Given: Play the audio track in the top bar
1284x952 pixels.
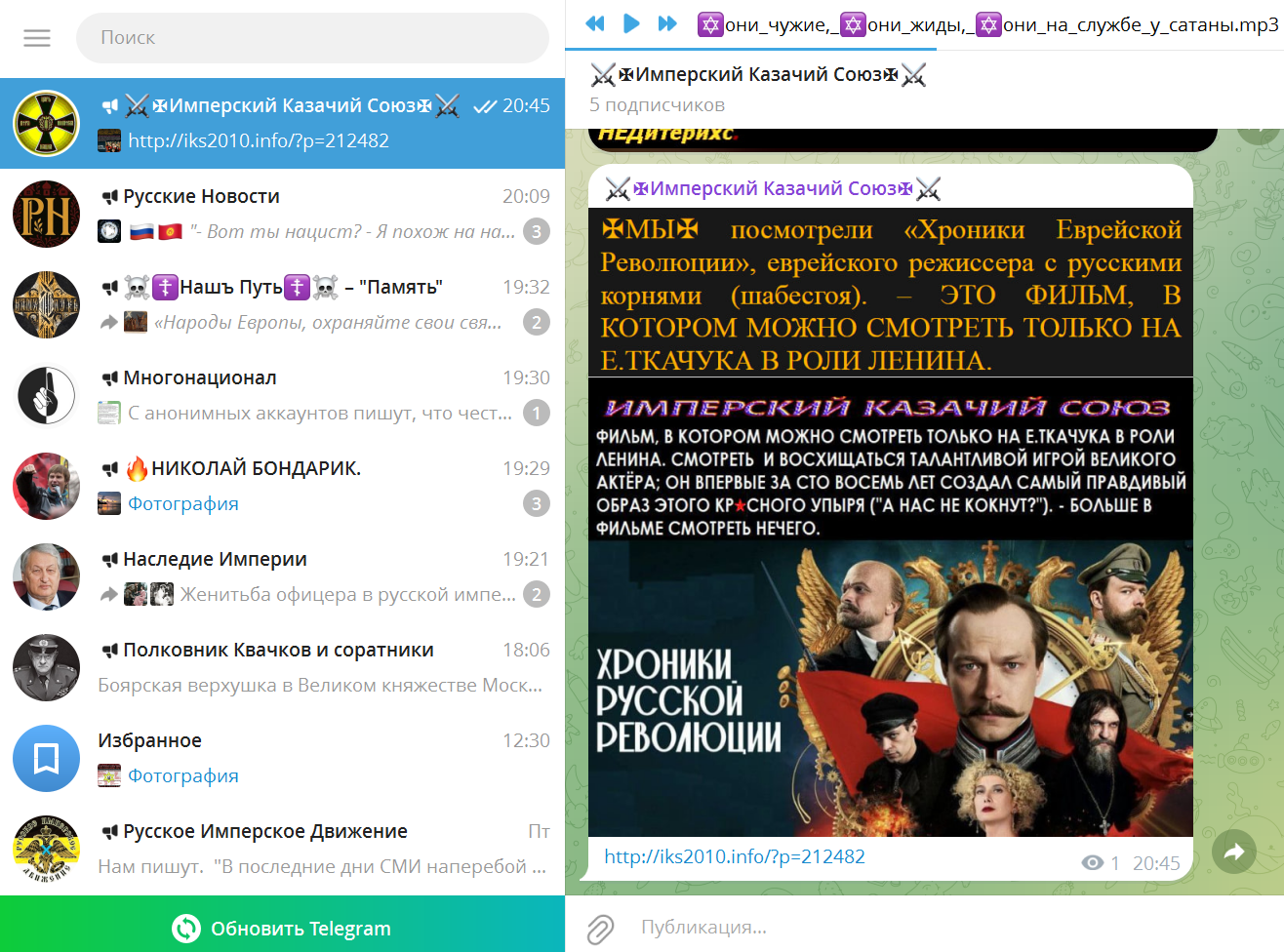Looking at the screenshot, I should pyautogui.click(x=631, y=23).
